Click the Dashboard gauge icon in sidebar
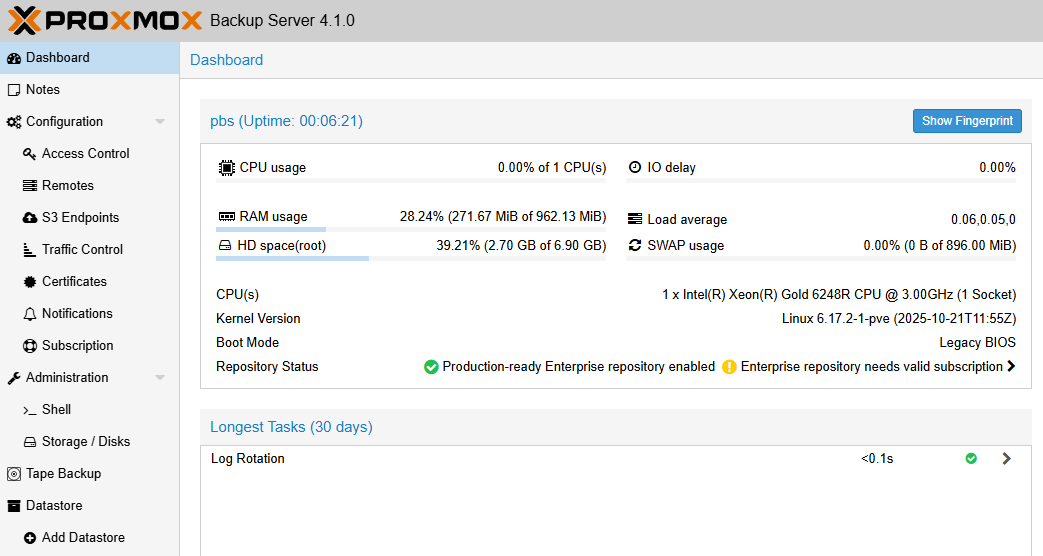The image size is (1043, 556). (14, 59)
